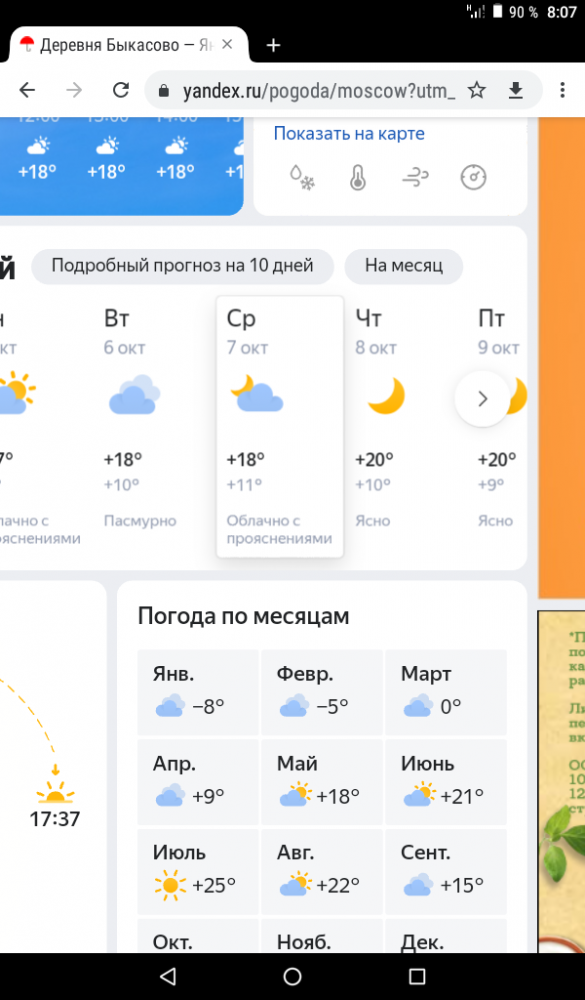Tap the download arrow icon
Screen dimensions: 585x1000
click(515, 91)
